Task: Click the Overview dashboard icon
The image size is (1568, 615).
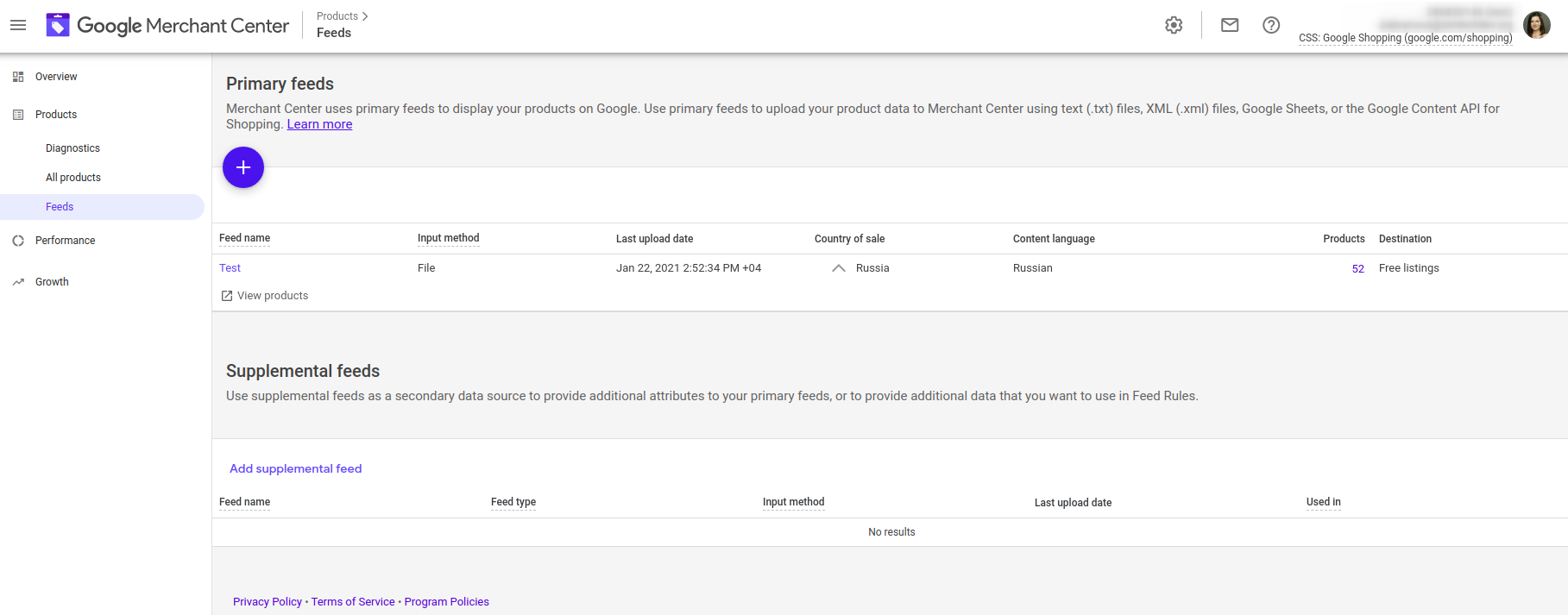Action: point(18,77)
